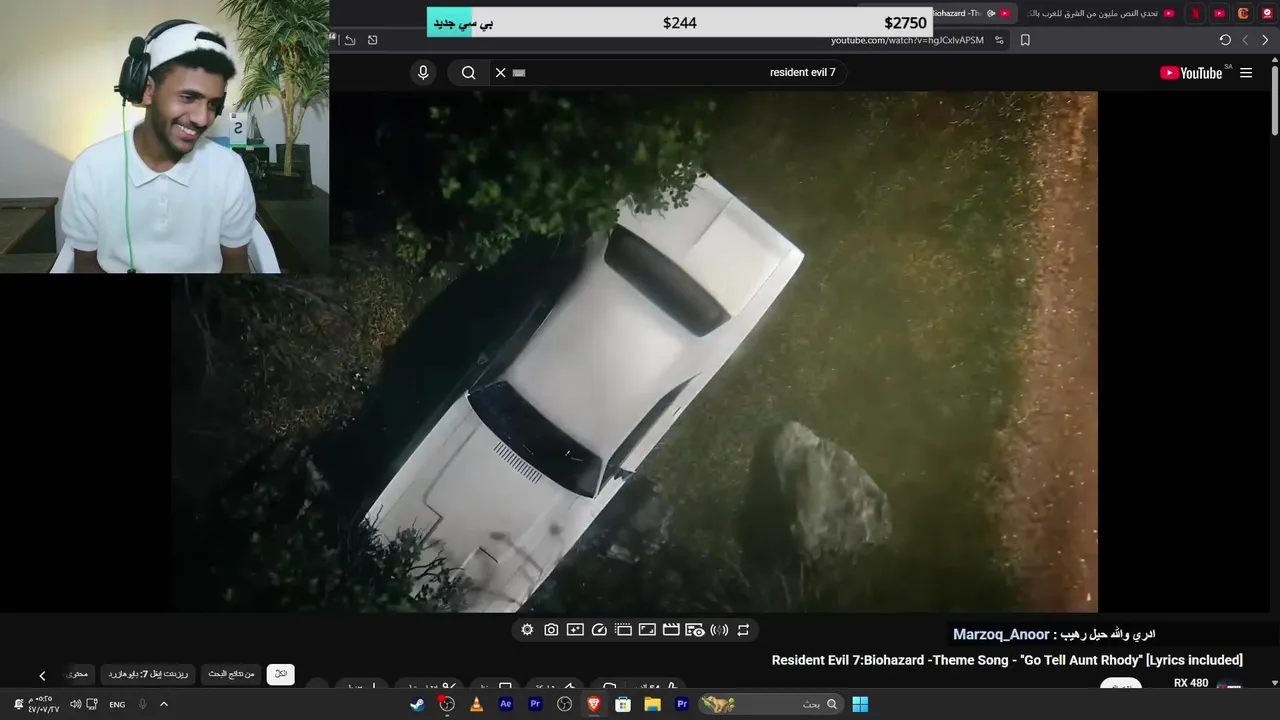Click the Windows taskbar search box
This screenshot has height=720, width=1280.
(x=771, y=704)
